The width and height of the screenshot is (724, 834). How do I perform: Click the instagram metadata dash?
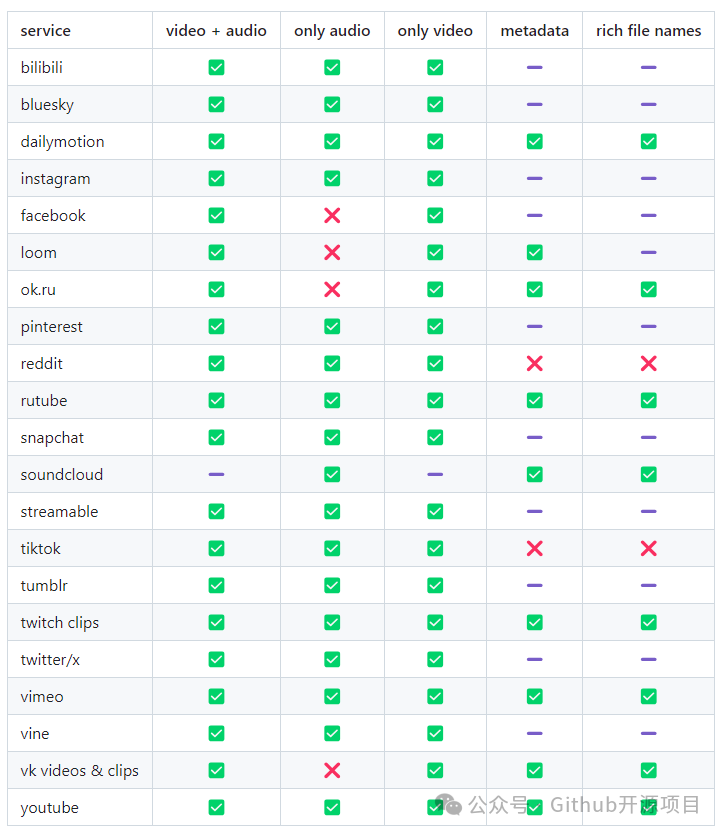[x=535, y=179]
